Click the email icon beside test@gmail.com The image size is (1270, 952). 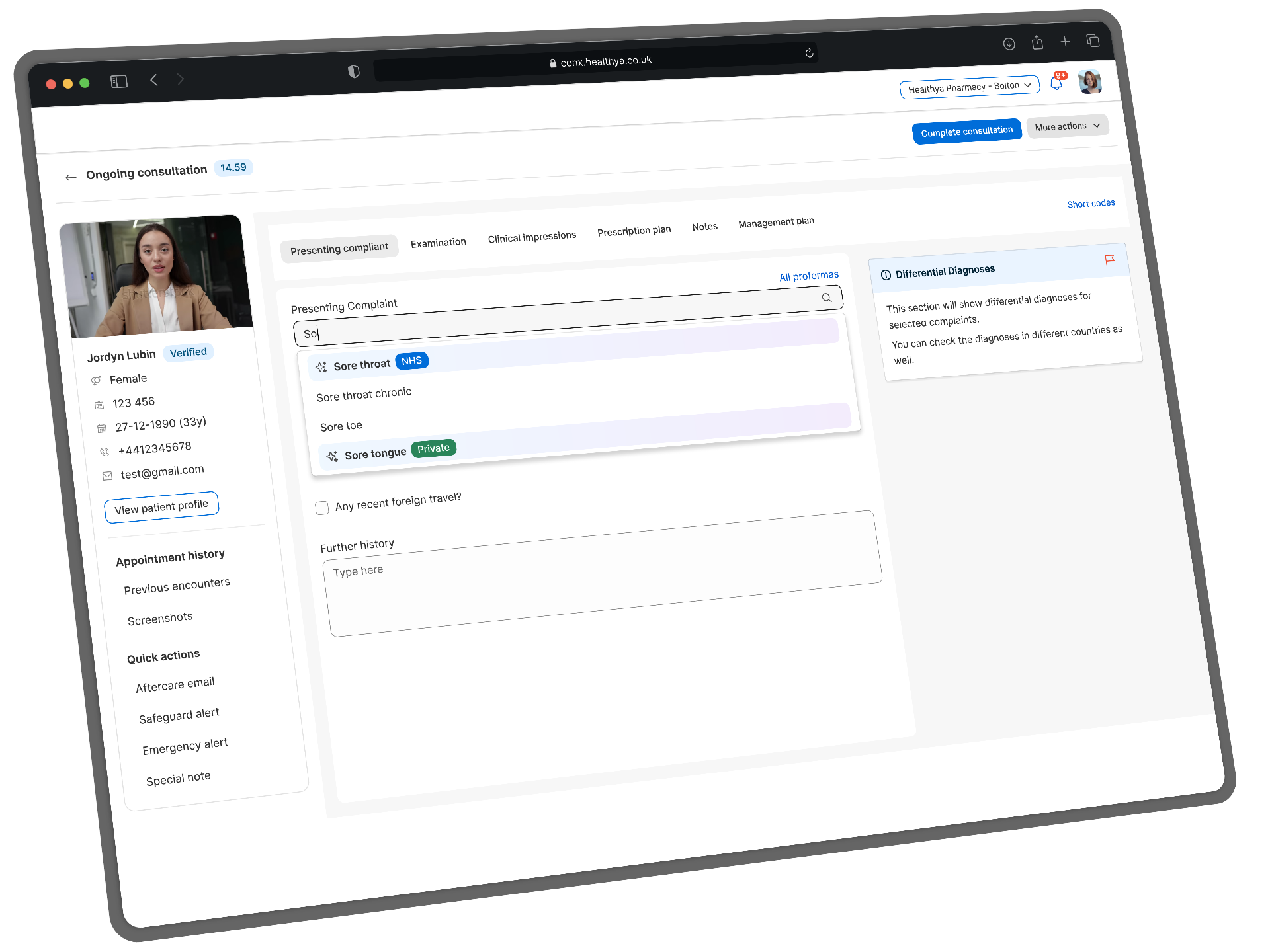pos(107,475)
